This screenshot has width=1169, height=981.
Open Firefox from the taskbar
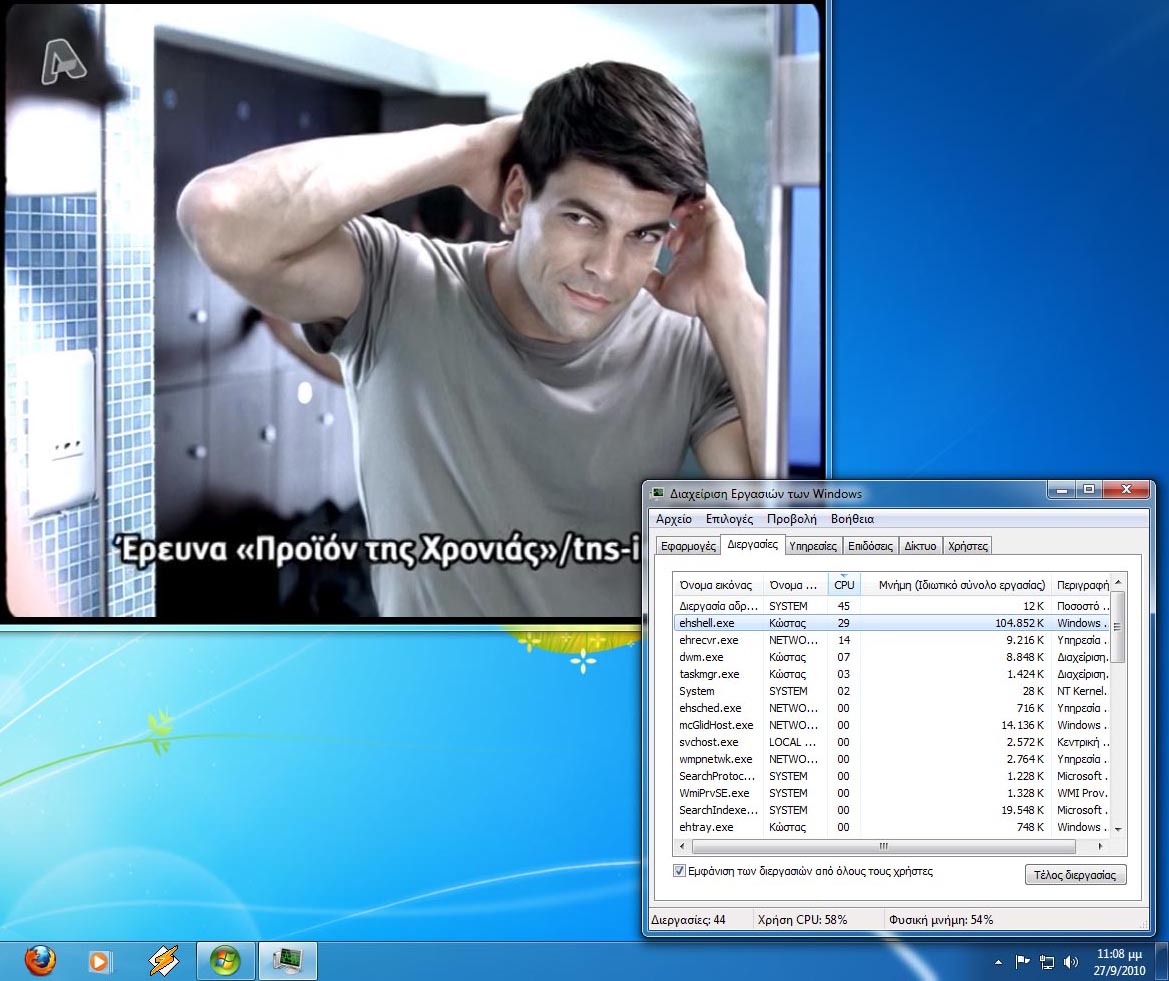tap(40, 961)
